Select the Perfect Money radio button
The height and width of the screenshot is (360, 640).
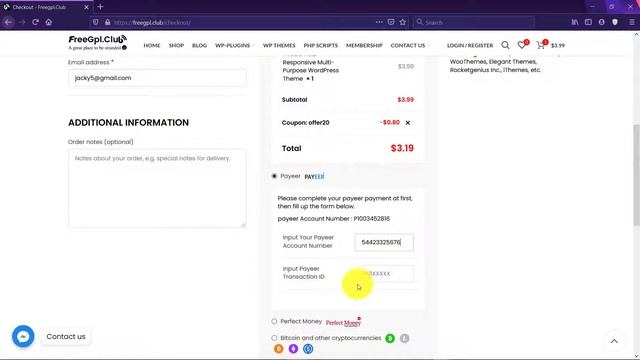(x=274, y=322)
